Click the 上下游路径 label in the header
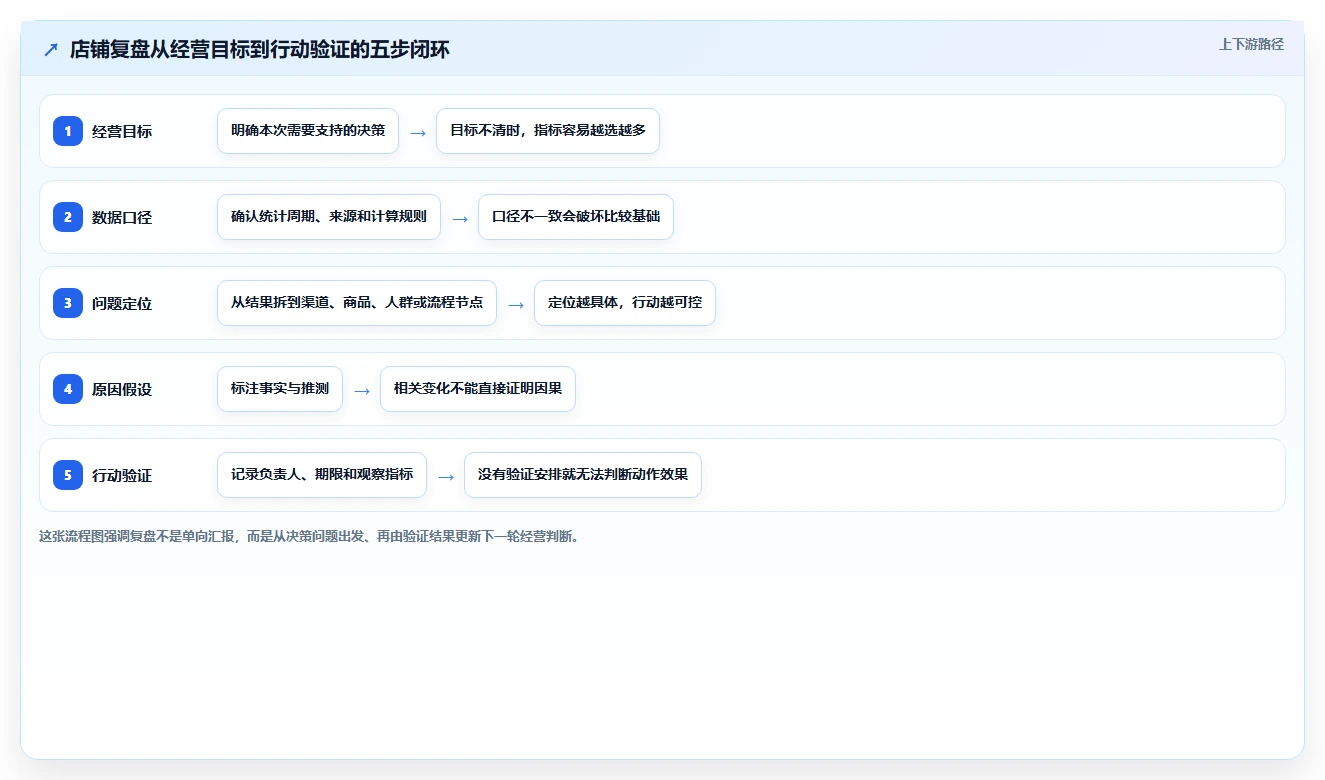The width and height of the screenshot is (1325, 780). click(1251, 44)
